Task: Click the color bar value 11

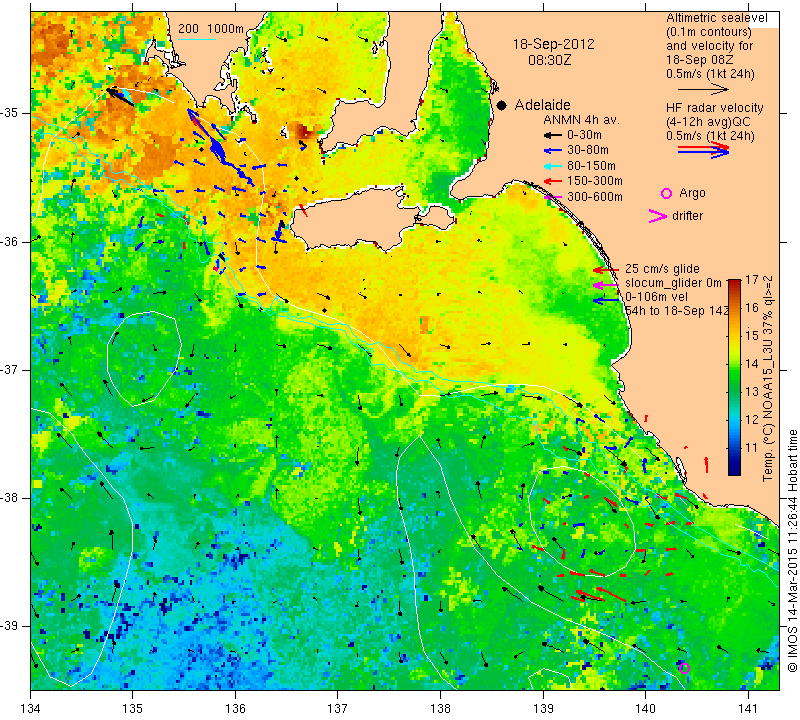Action: [752, 448]
